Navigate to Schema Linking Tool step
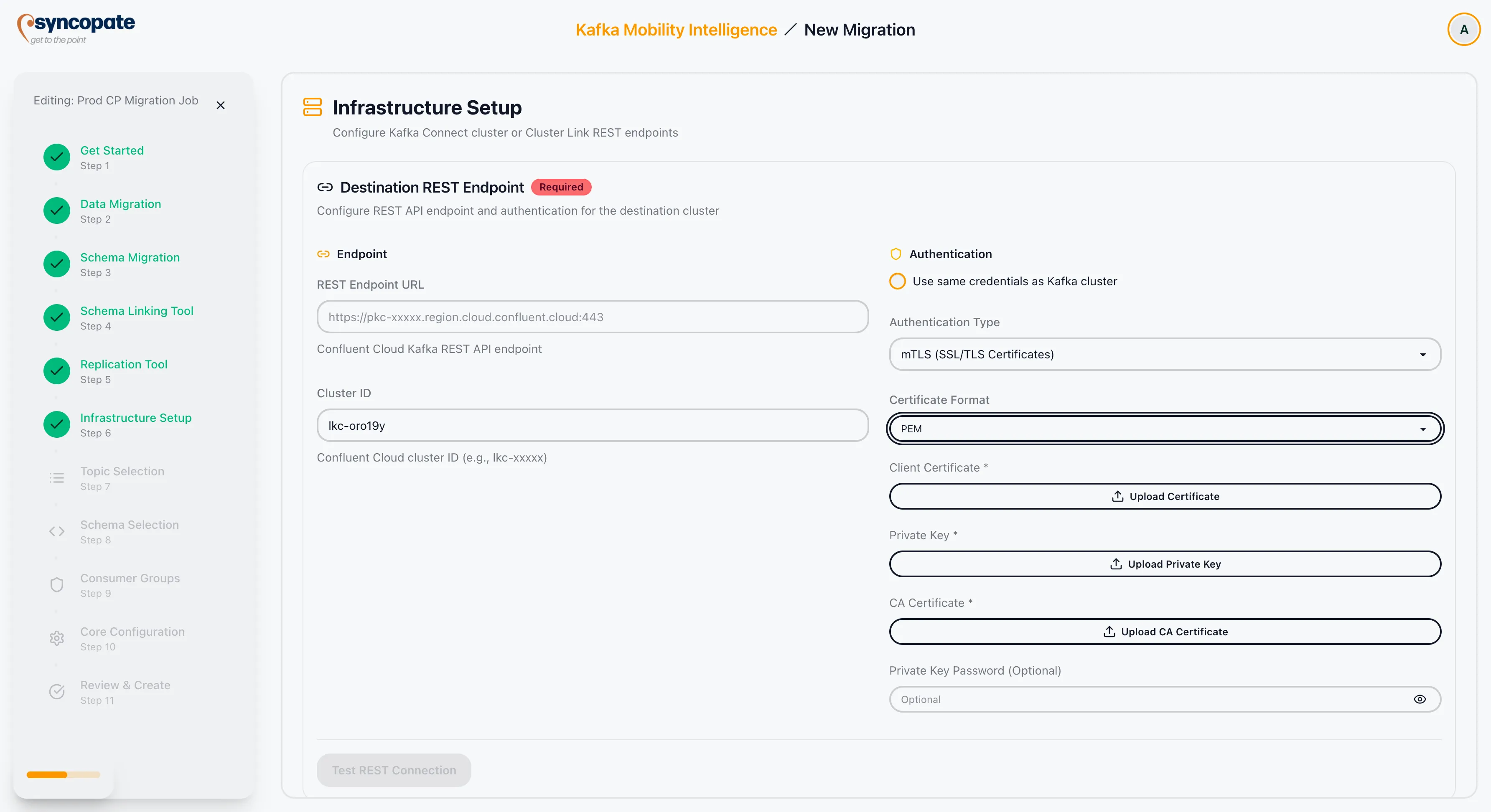Viewport: 1491px width, 812px height. click(x=137, y=311)
